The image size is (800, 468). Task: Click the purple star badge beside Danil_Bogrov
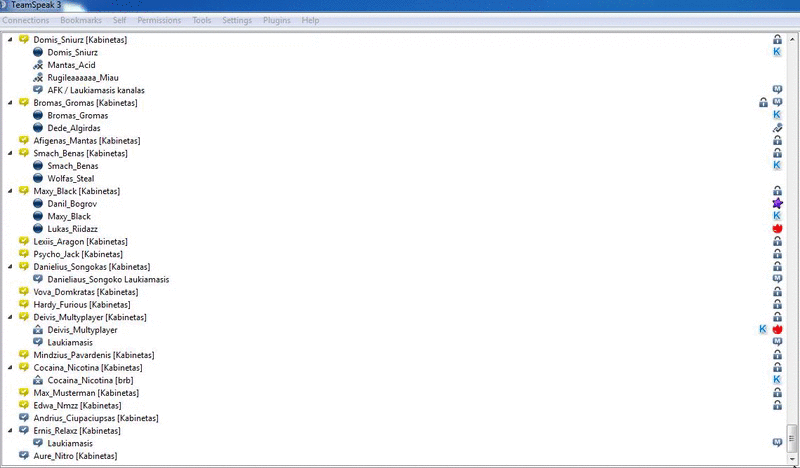tap(777, 203)
